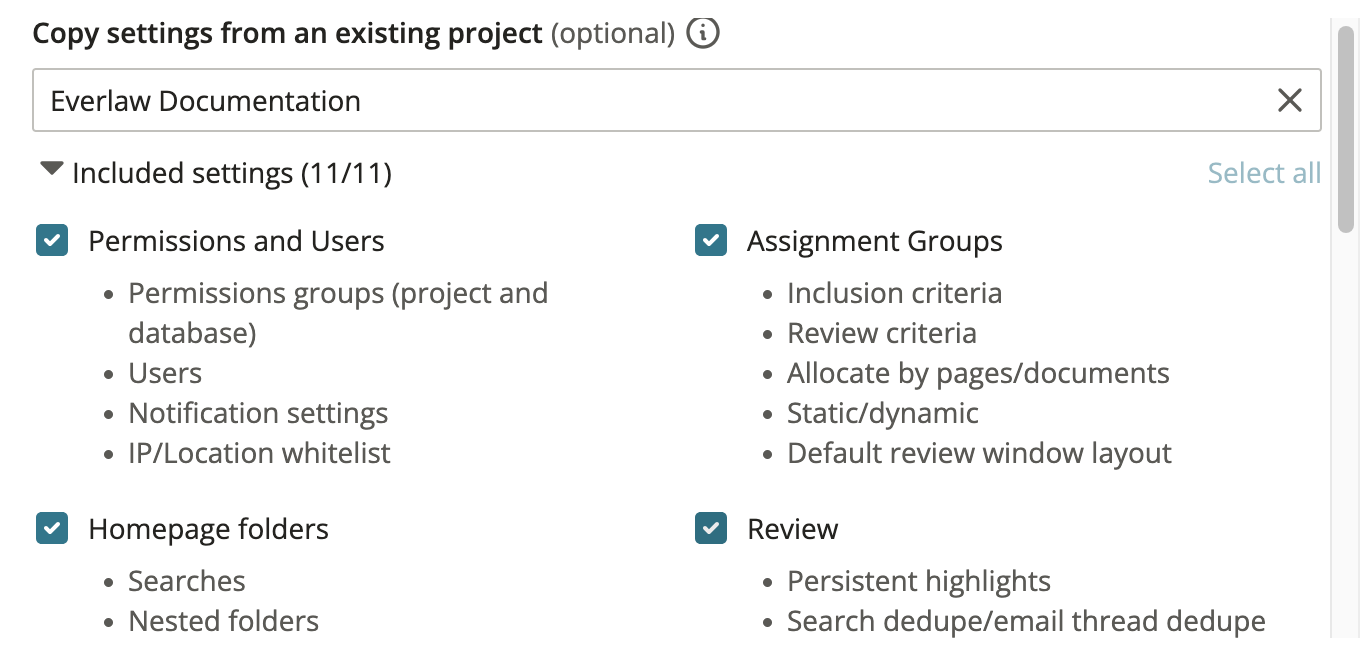Click the Everlaw Documentation project field
This screenshot has height=662, width=1372.
650,100
